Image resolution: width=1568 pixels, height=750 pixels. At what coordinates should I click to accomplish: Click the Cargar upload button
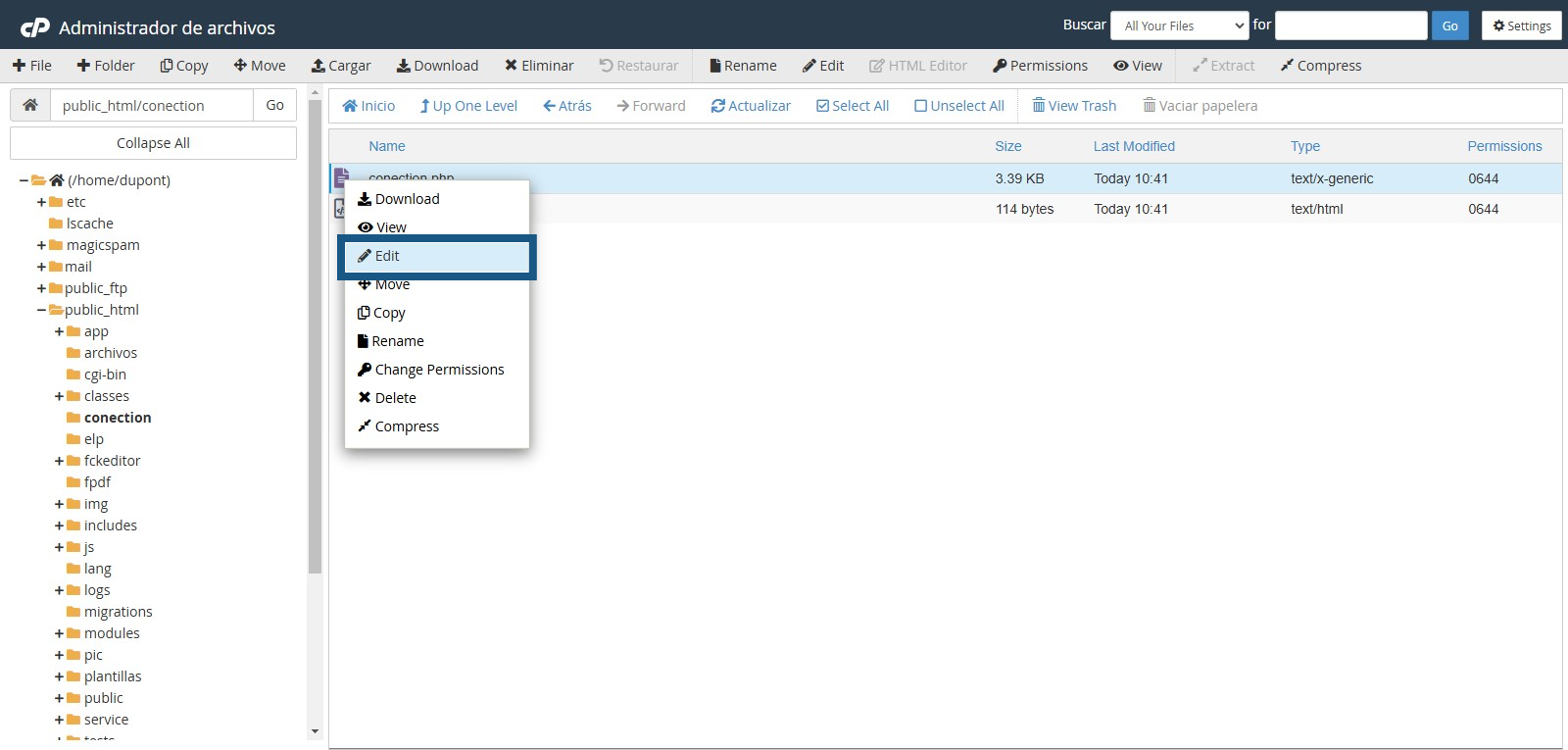click(341, 66)
